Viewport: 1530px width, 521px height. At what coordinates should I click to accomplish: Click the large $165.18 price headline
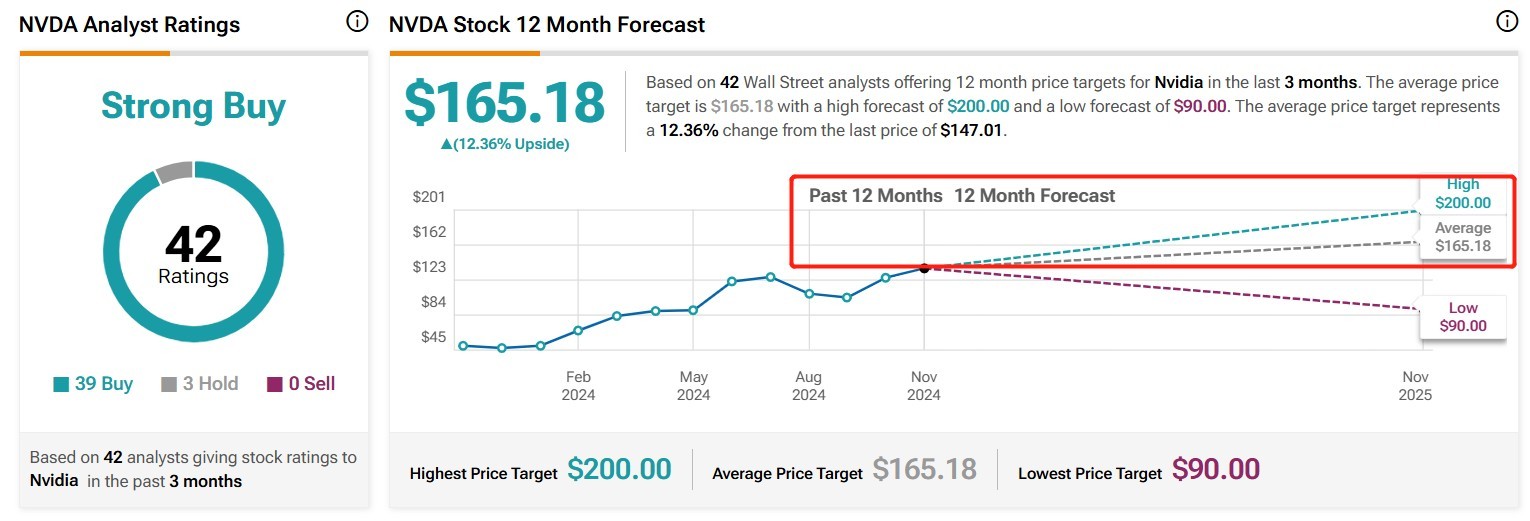tap(504, 102)
